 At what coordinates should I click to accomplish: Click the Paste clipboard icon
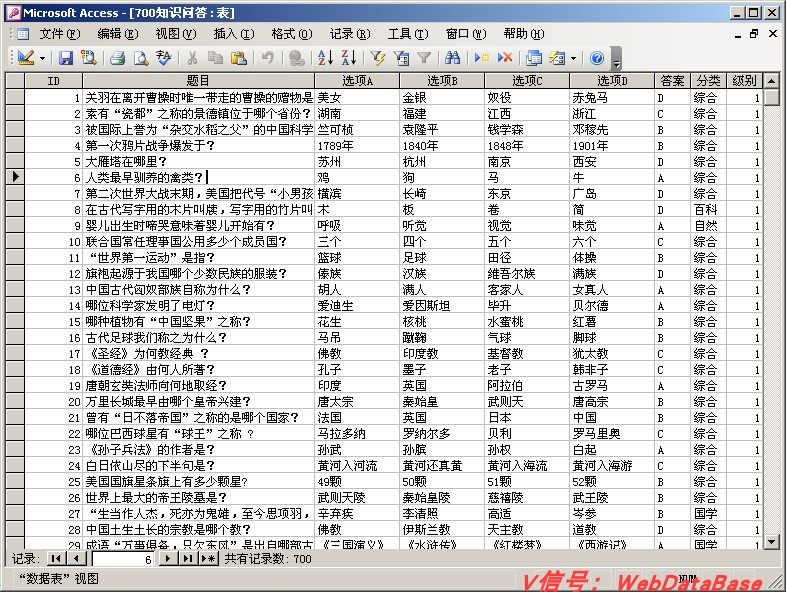point(239,58)
